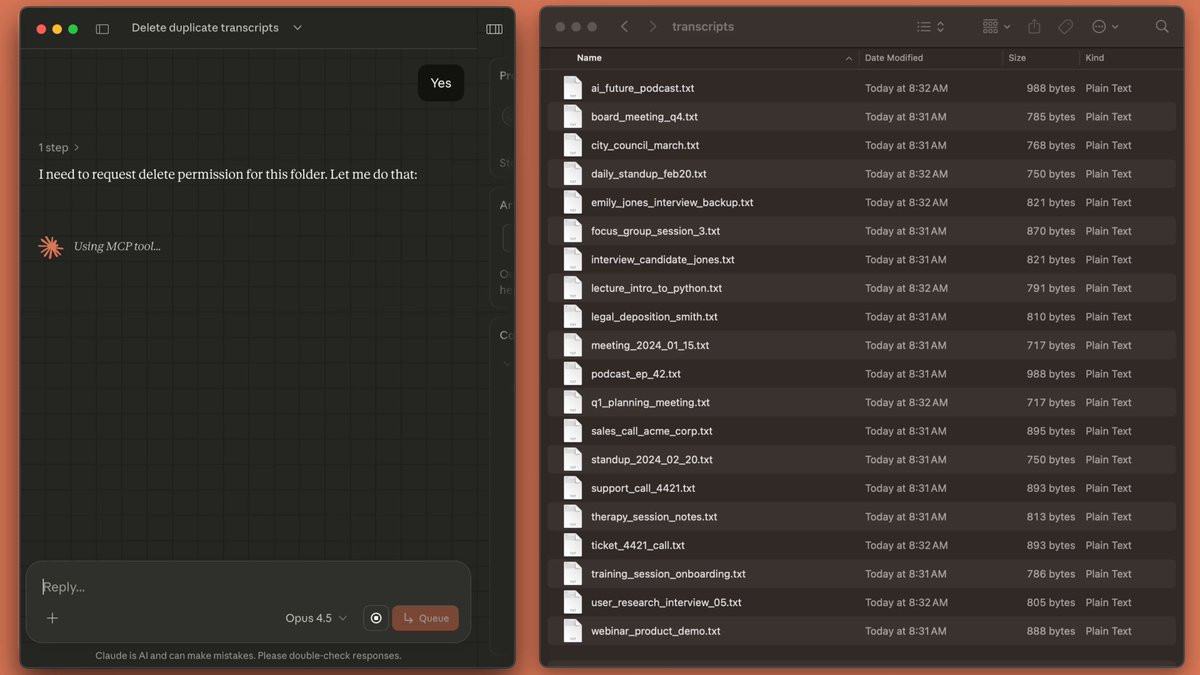Select webinar_product_demo.txt file name
The image size is (1200, 675).
[x=656, y=631]
